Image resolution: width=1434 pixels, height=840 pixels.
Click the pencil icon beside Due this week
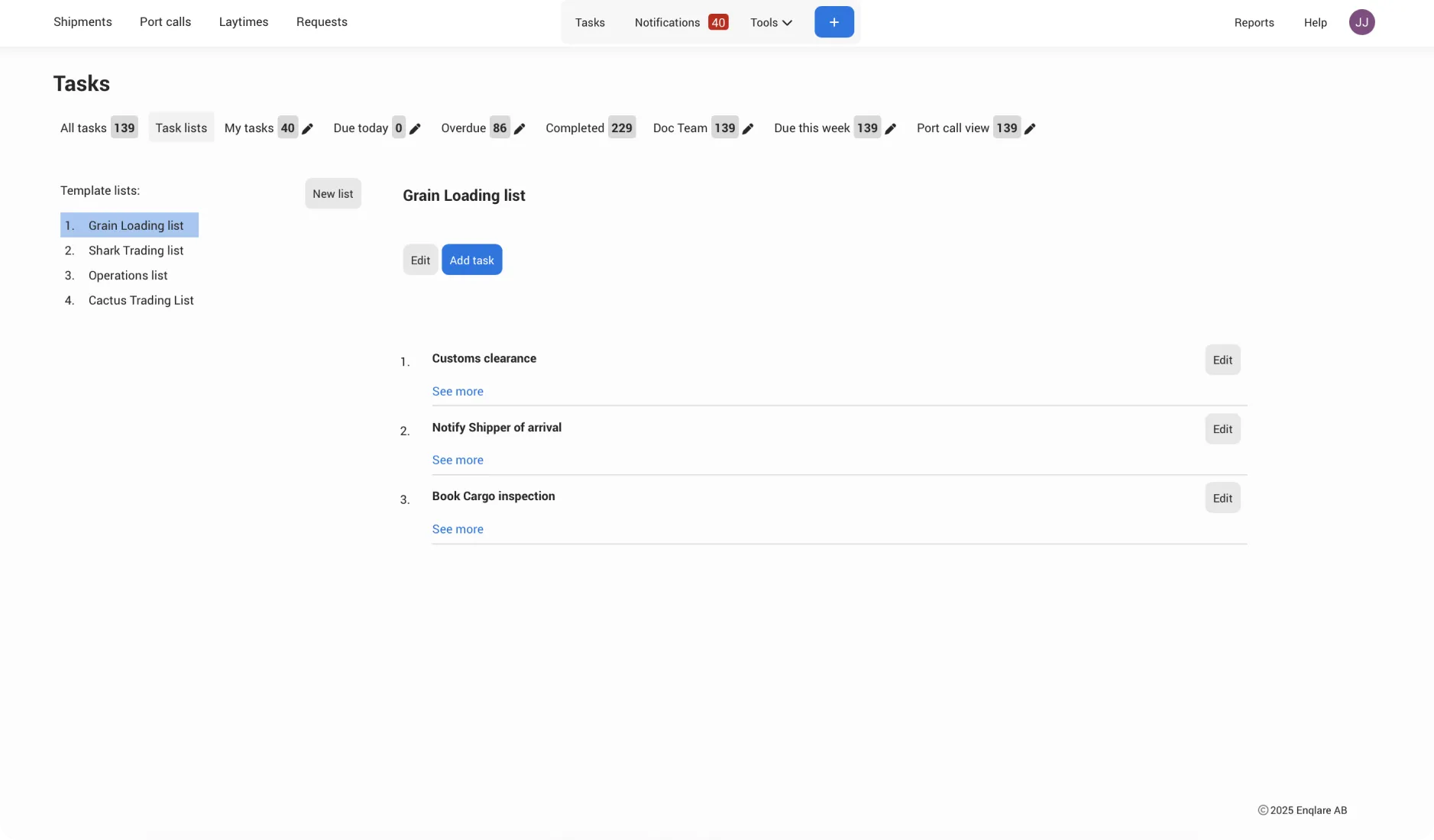point(890,129)
